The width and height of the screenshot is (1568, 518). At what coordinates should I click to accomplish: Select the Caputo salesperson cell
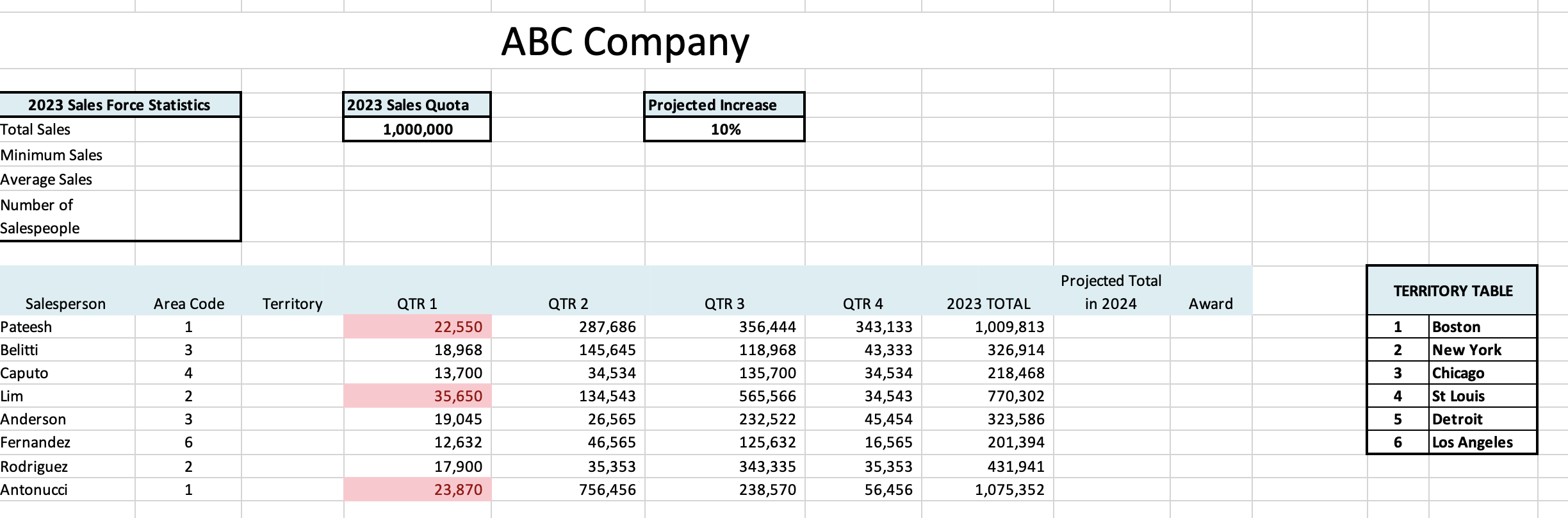pos(67,373)
